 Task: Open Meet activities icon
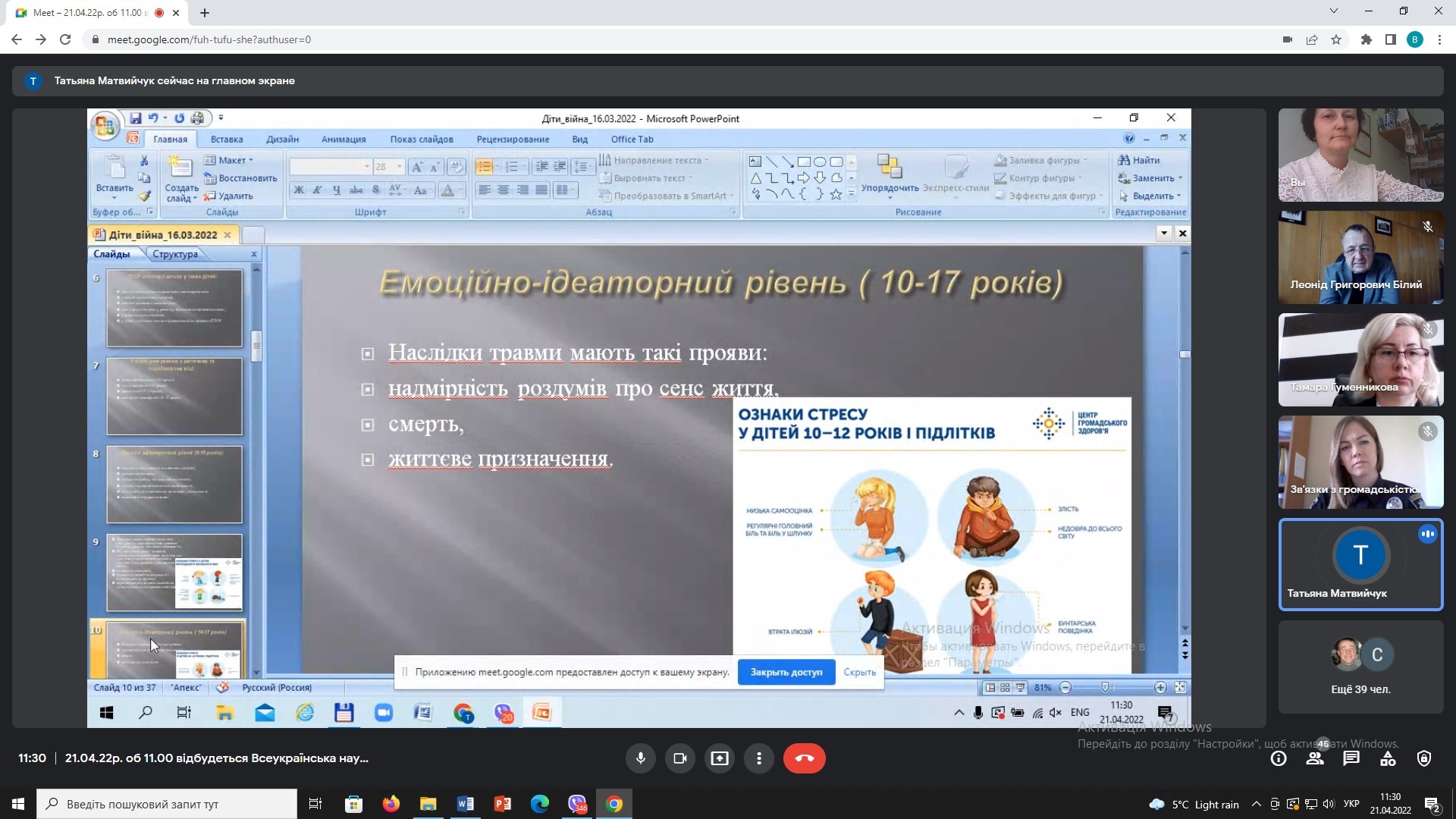[x=1388, y=758]
